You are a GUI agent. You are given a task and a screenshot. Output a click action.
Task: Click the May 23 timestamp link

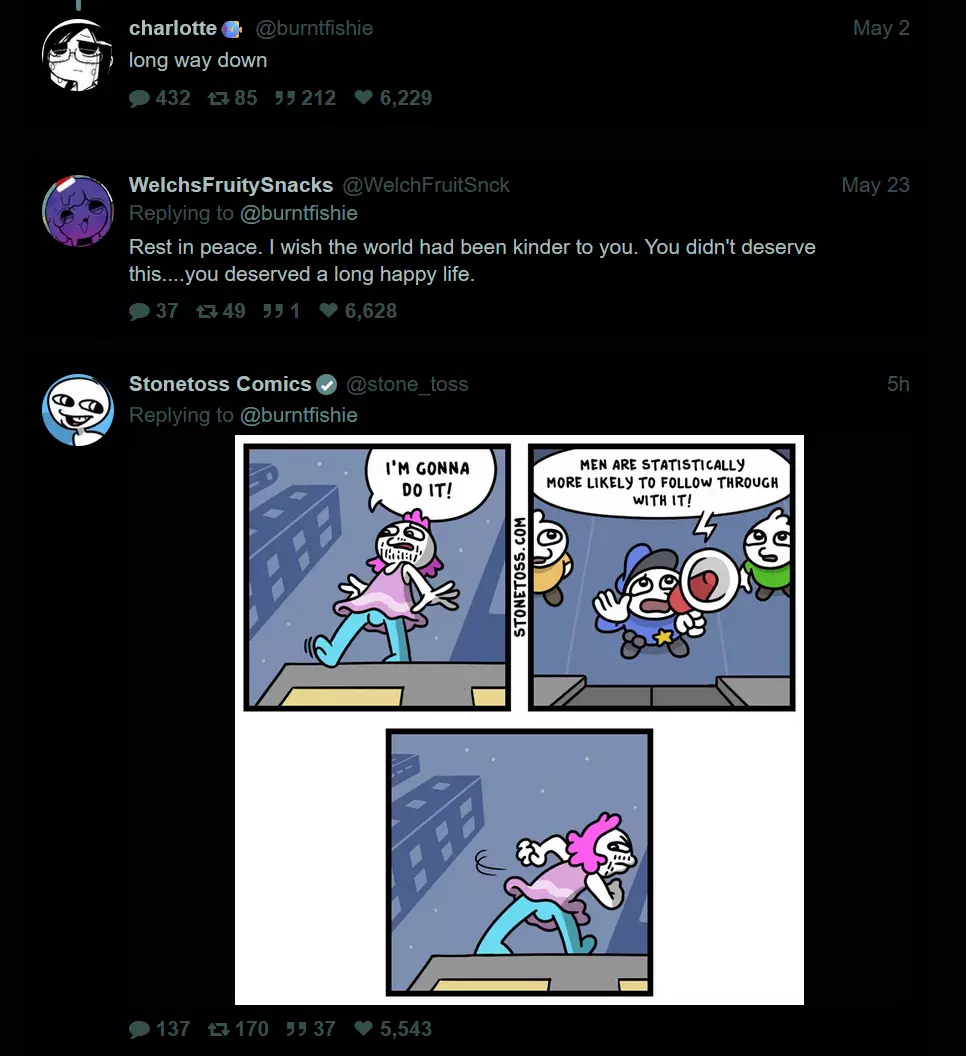pos(875,185)
